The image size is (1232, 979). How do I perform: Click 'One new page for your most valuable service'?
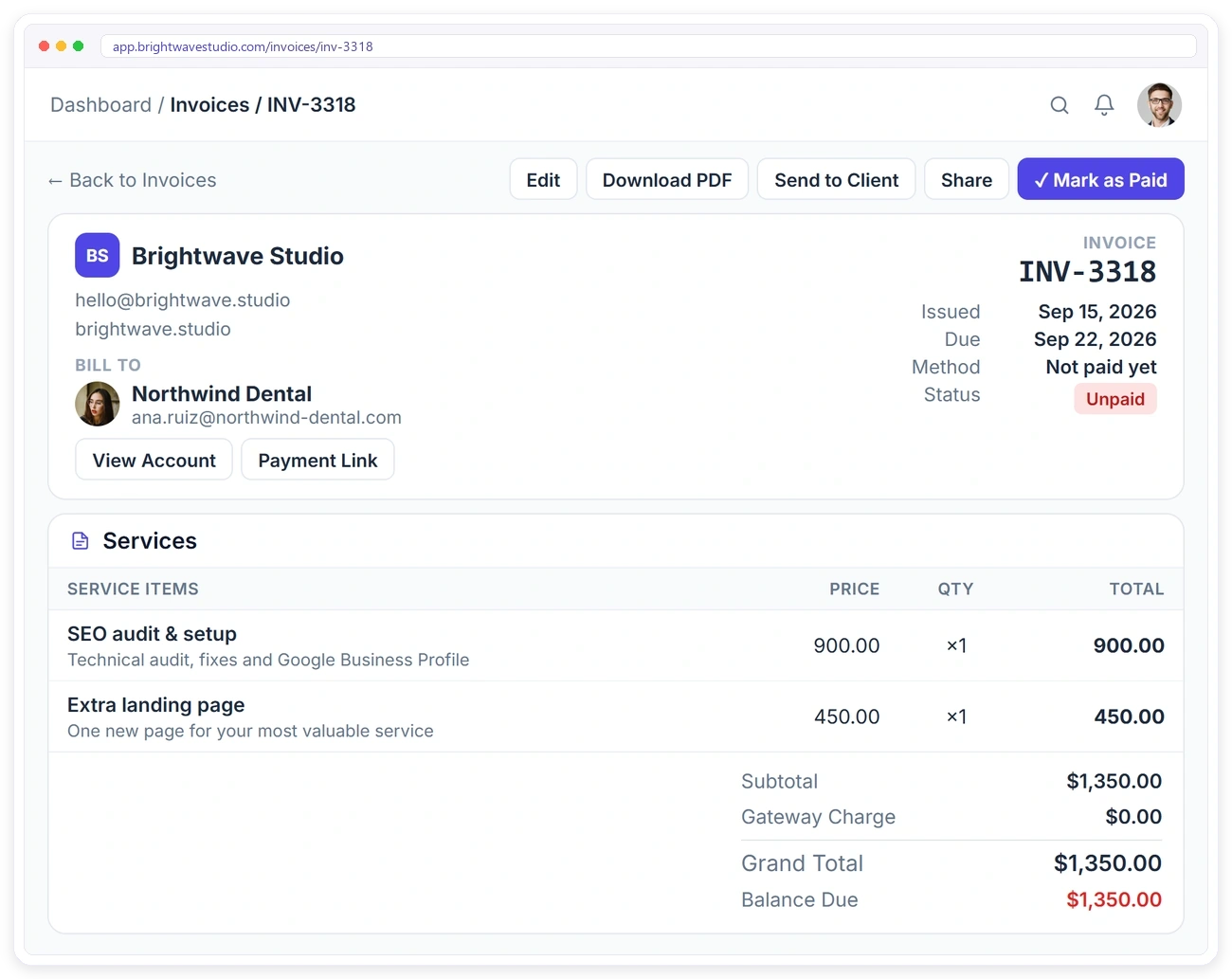pos(250,731)
